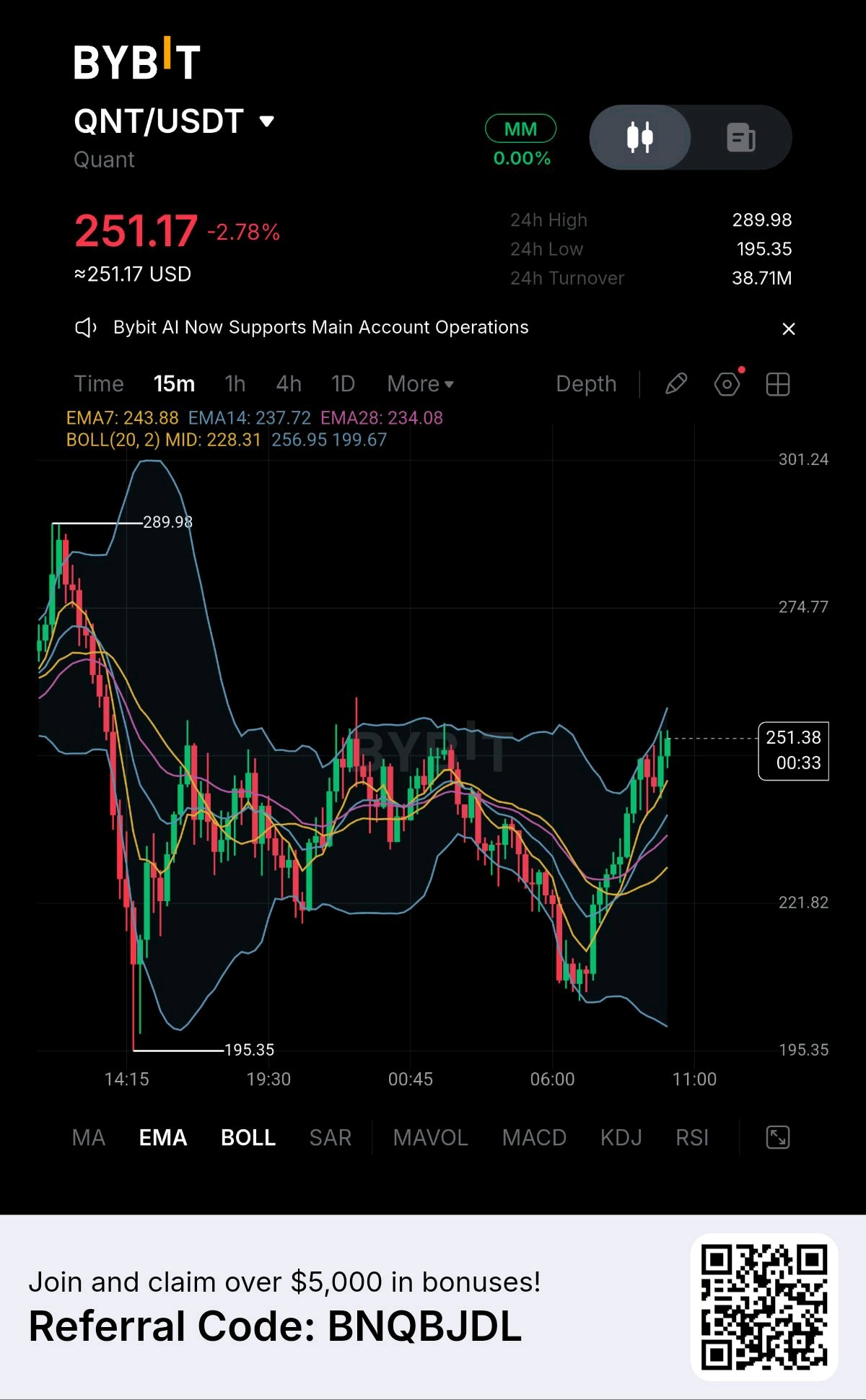Enable the MACD sub-indicator
Screen dimensions: 866x1400
coord(534,1138)
